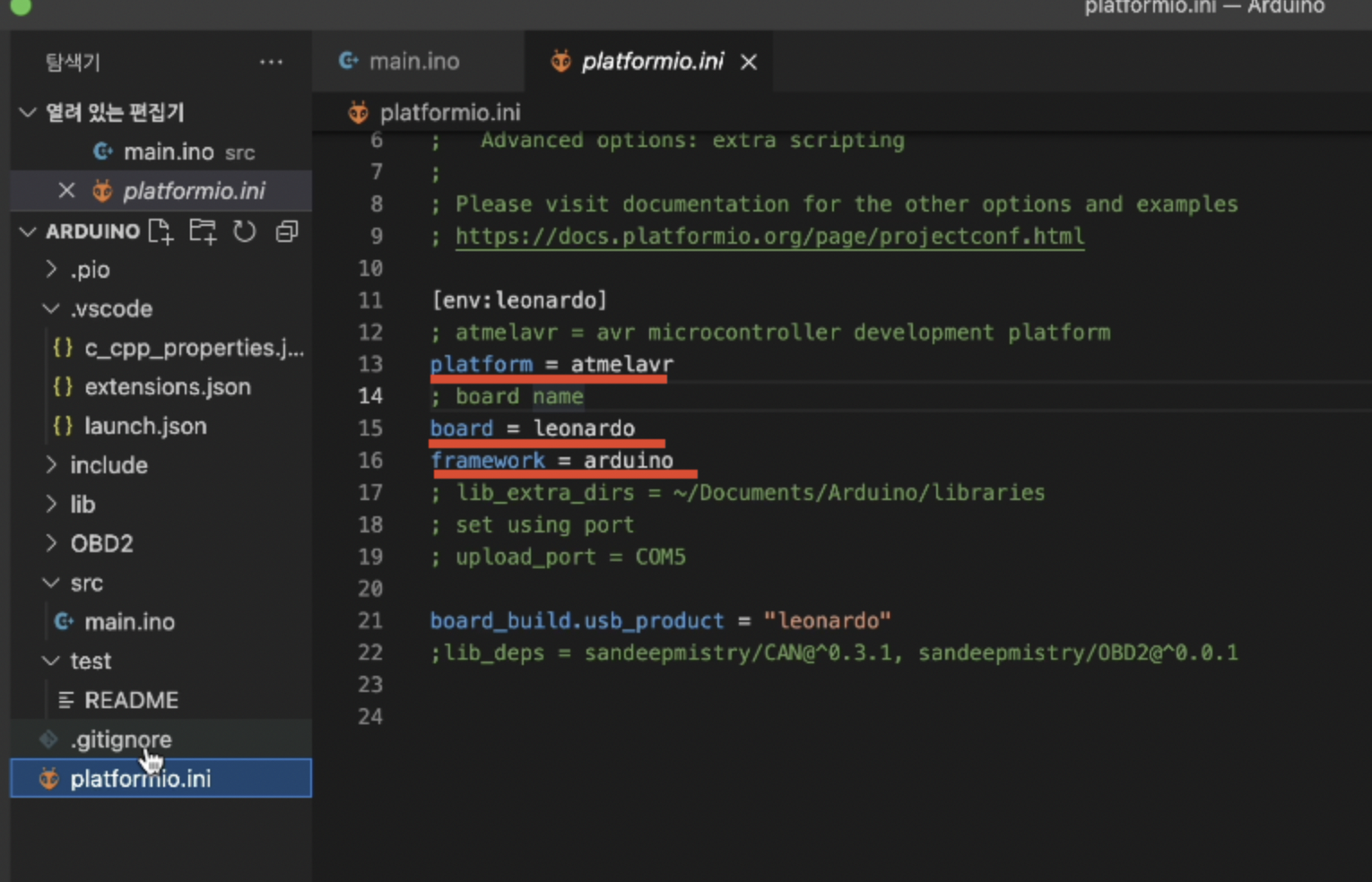This screenshot has width=1372, height=882.
Task: Collapse the 열려 있는 편집기 section
Action: pyautogui.click(x=26, y=112)
